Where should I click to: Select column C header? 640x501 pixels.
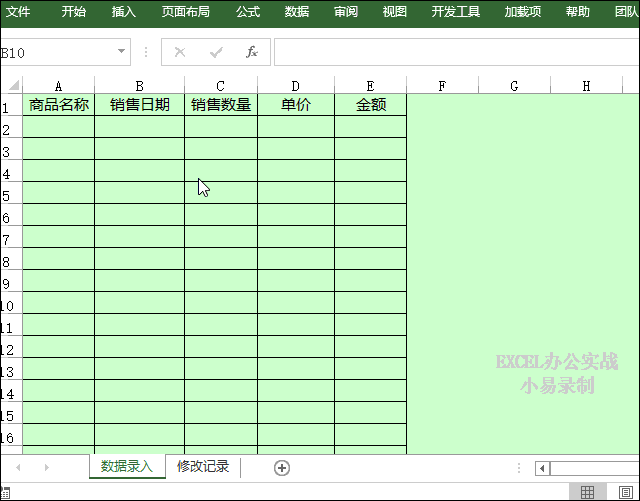pyautogui.click(x=220, y=86)
